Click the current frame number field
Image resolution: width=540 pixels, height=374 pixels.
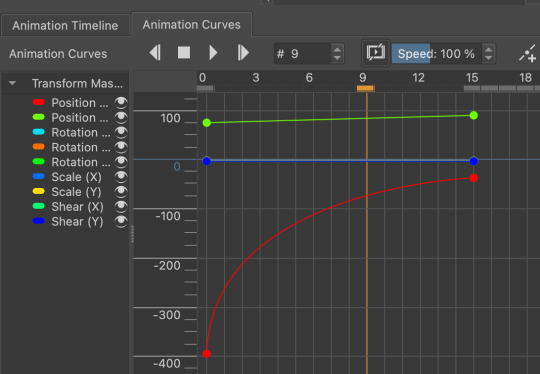coord(303,54)
